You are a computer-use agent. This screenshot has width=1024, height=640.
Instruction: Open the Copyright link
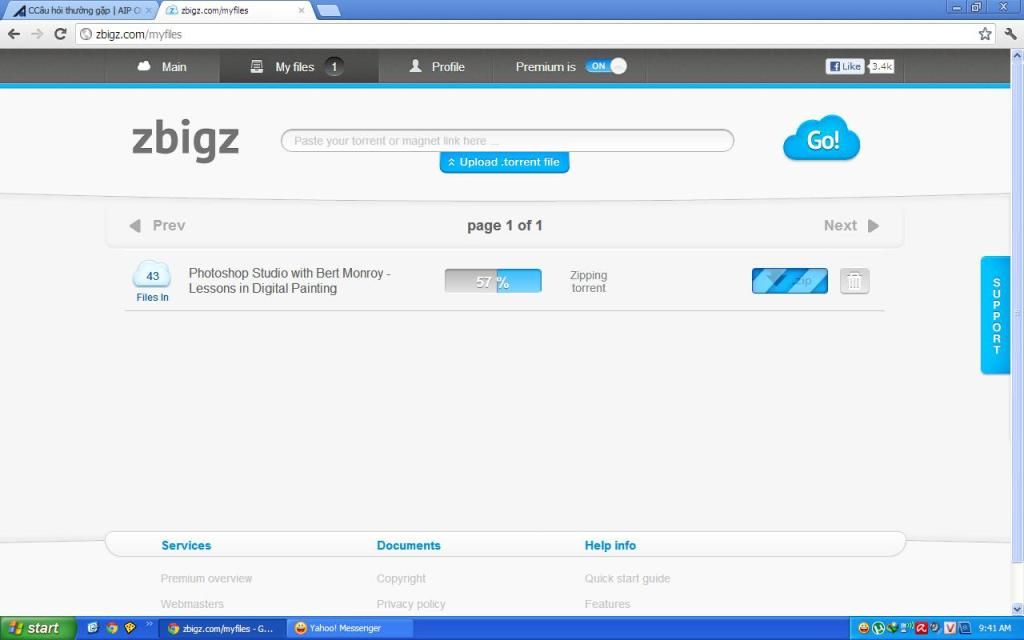click(x=401, y=579)
